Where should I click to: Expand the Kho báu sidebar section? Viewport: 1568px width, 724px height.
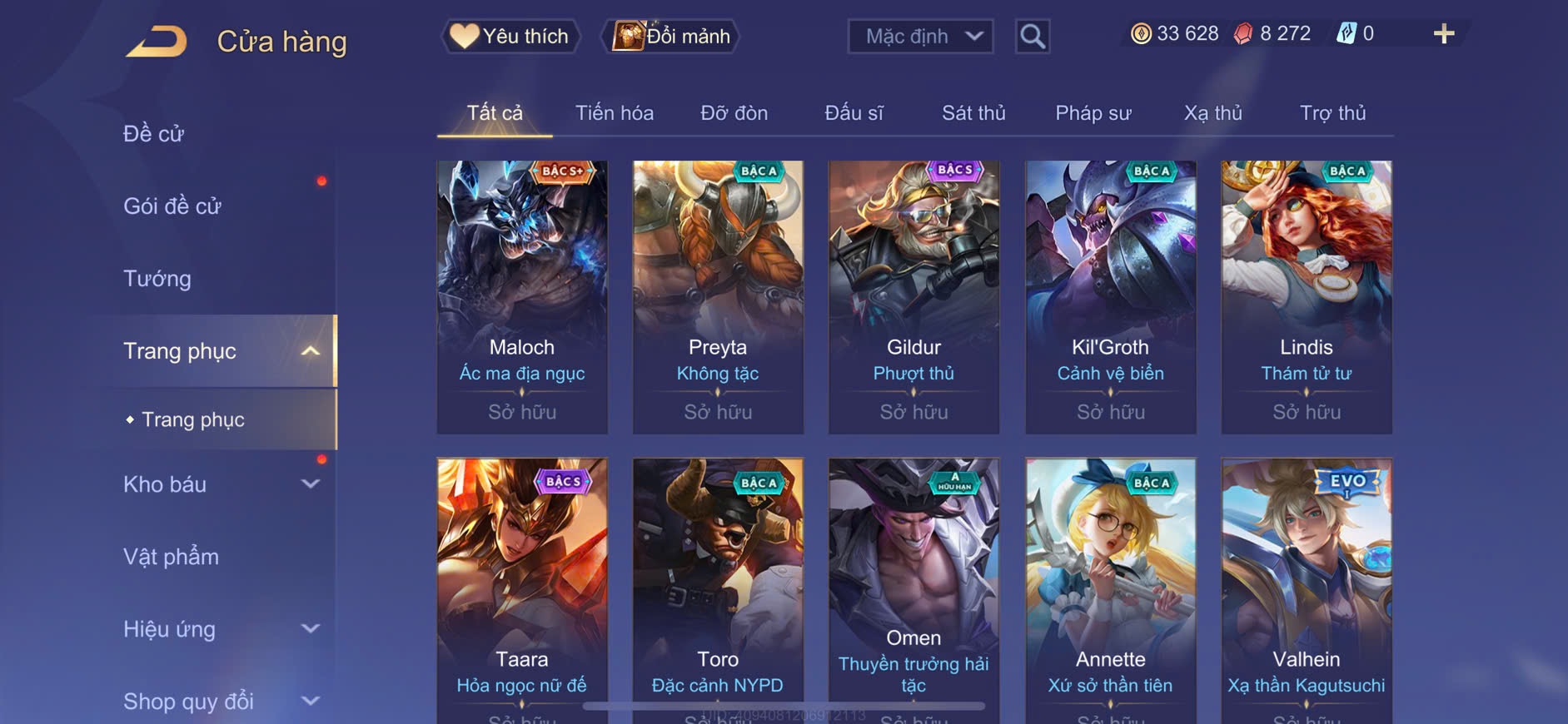click(311, 483)
